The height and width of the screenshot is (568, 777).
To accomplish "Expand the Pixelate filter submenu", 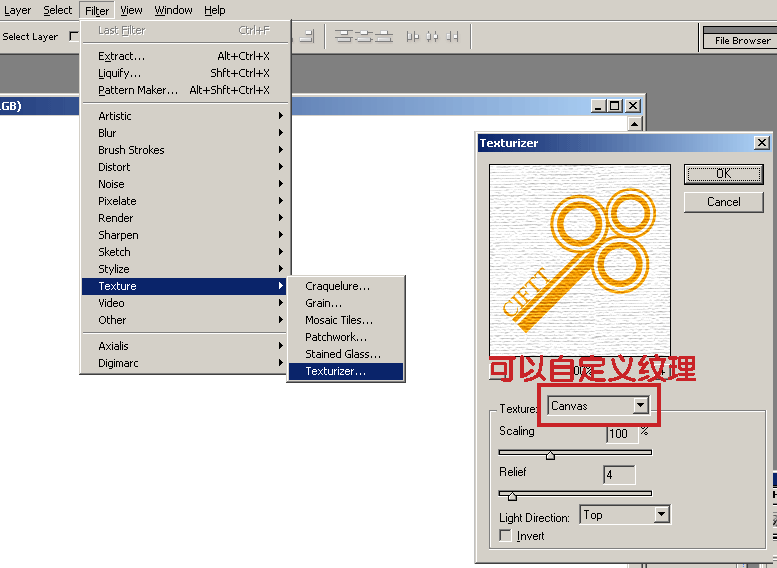I will (186, 201).
